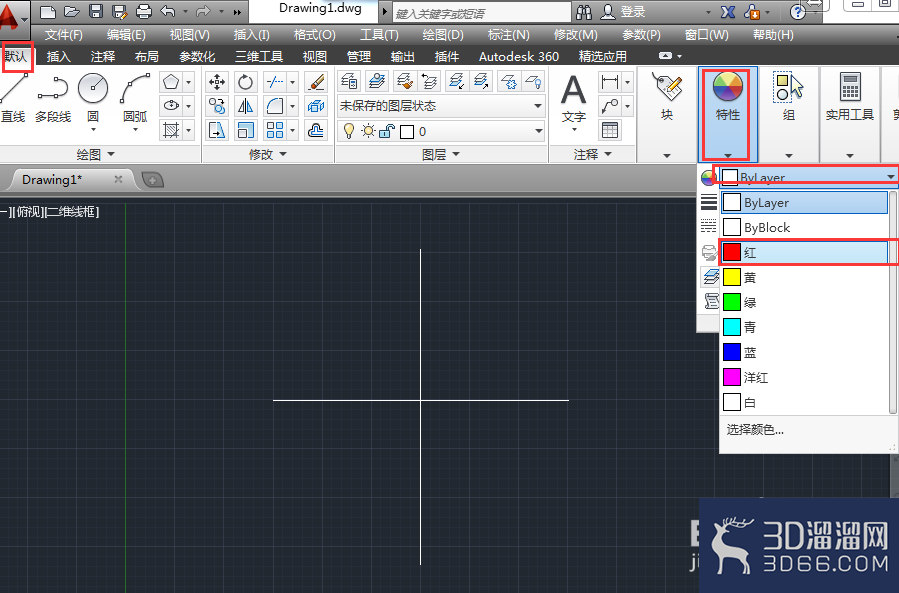Select the 圆 (Circle) tool
The width and height of the screenshot is (899, 593).
pos(93,97)
